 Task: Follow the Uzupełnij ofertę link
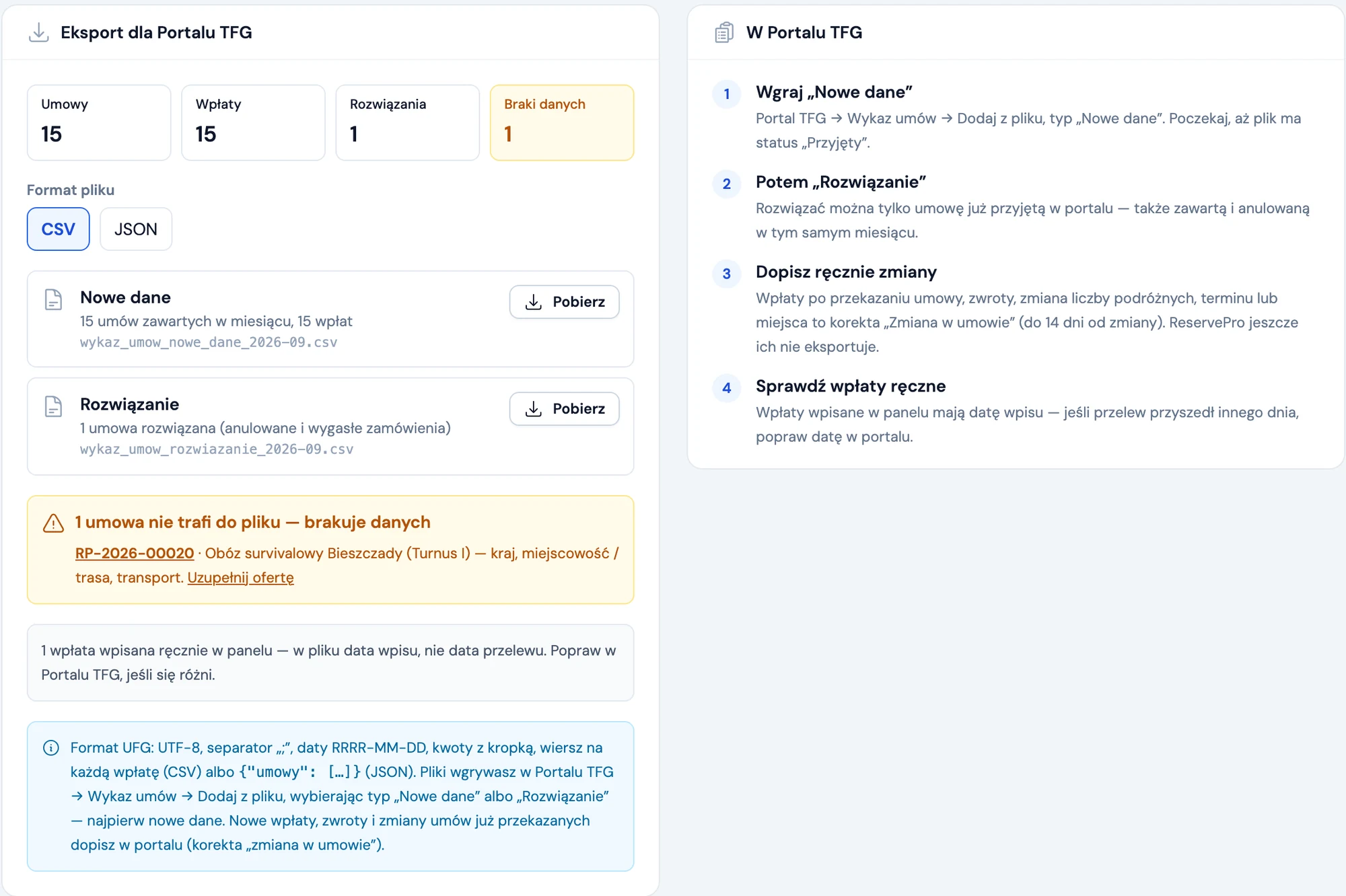point(240,577)
